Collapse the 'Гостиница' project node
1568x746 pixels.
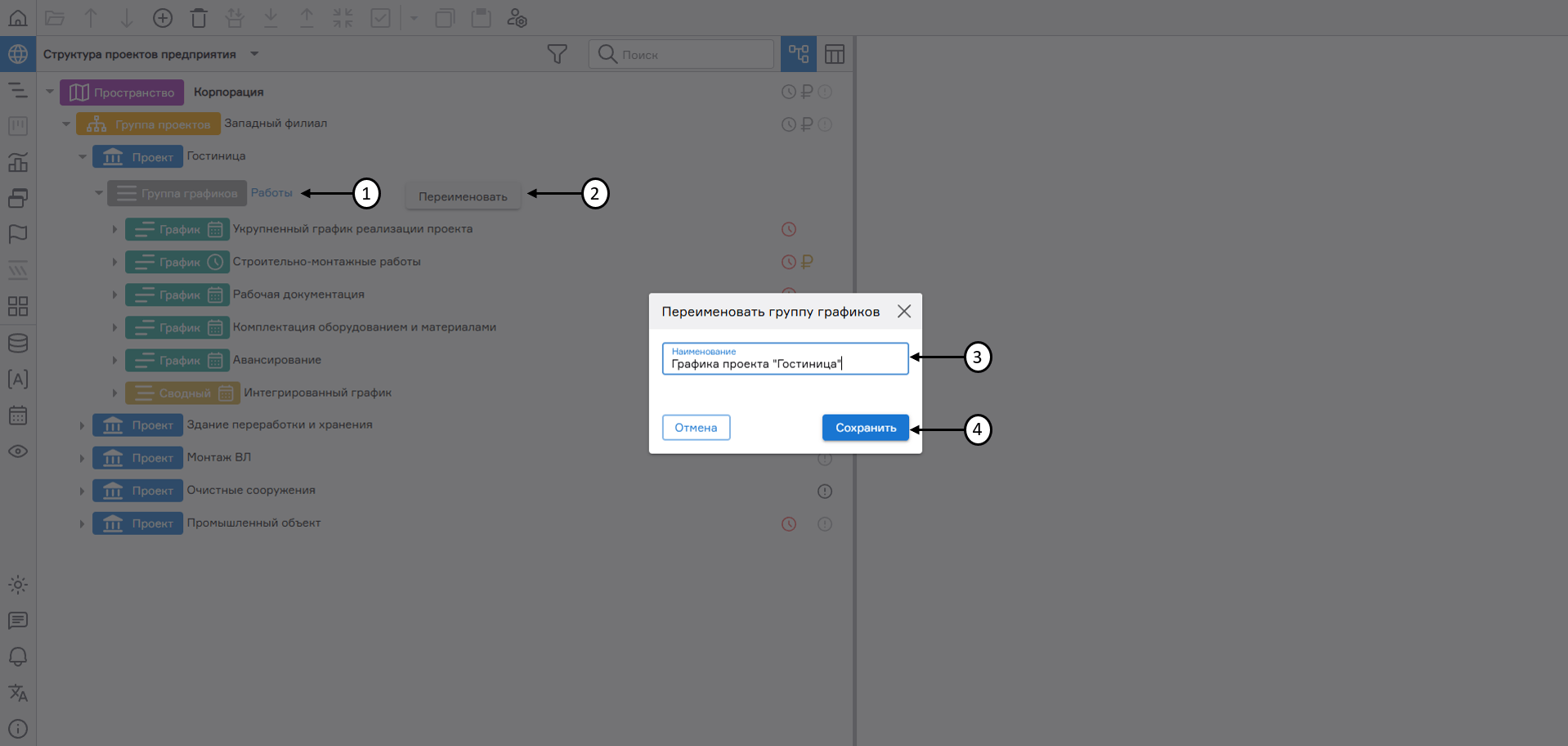coord(83,156)
